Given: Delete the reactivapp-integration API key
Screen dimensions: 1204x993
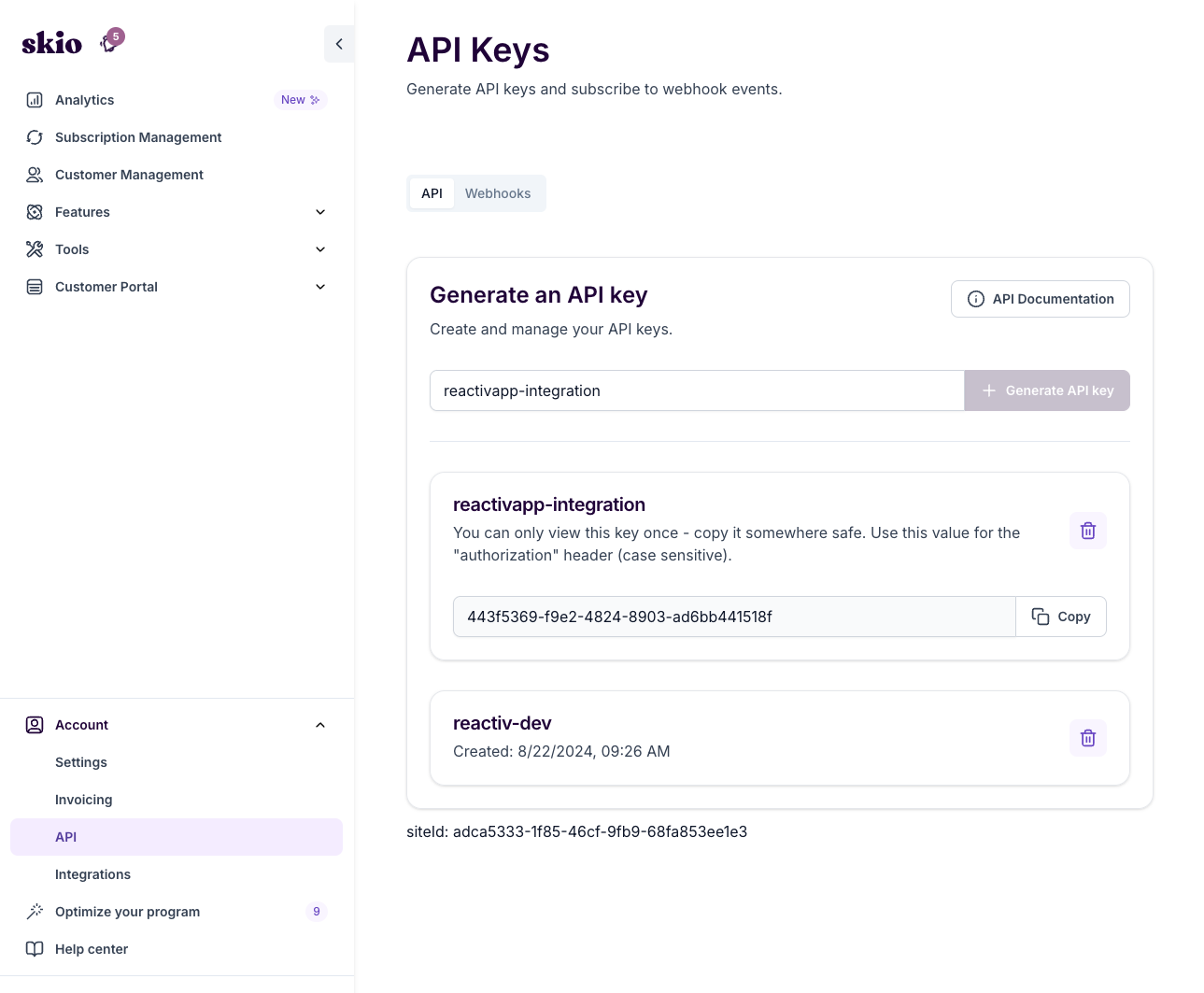Looking at the screenshot, I should [1087, 531].
